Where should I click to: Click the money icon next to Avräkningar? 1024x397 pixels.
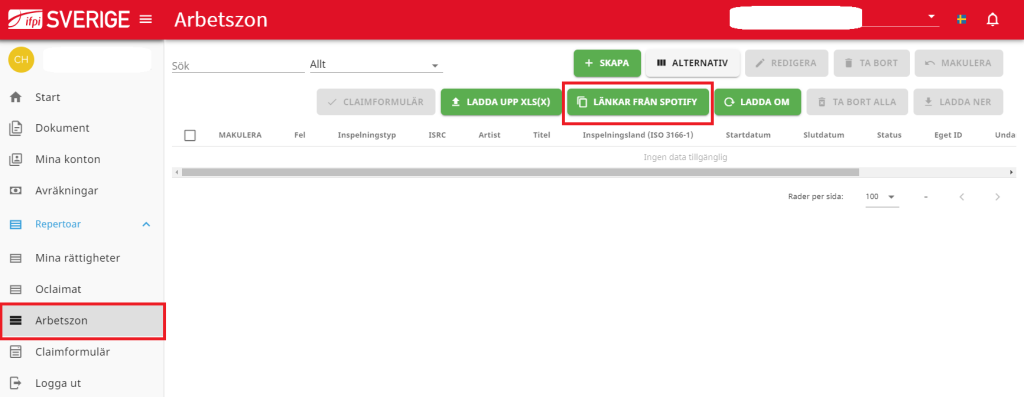coord(16,191)
